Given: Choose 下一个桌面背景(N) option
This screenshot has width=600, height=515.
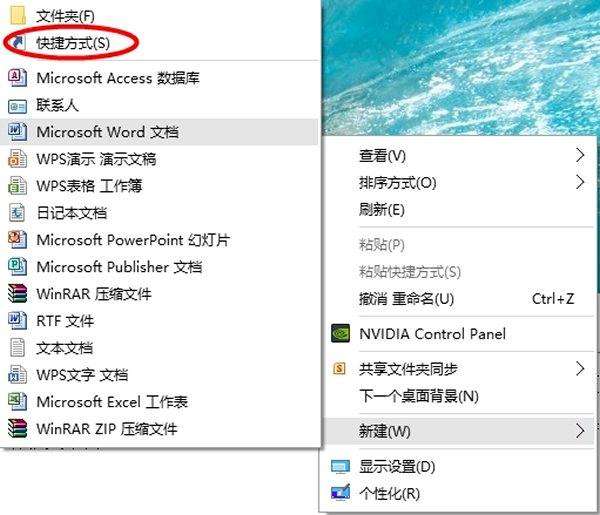Looking at the screenshot, I should 419,396.
